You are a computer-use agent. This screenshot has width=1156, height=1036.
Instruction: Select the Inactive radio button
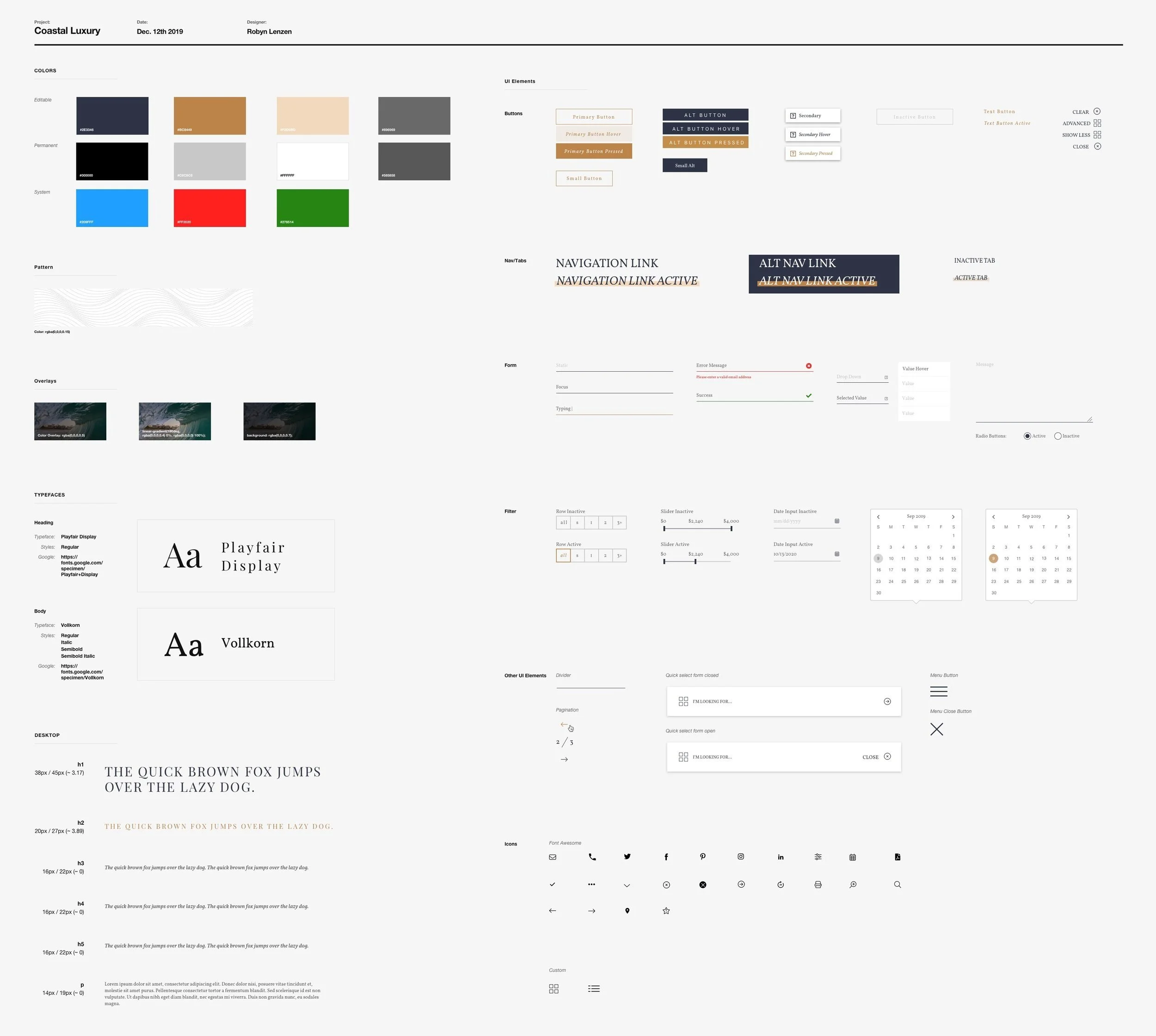[x=1058, y=436]
